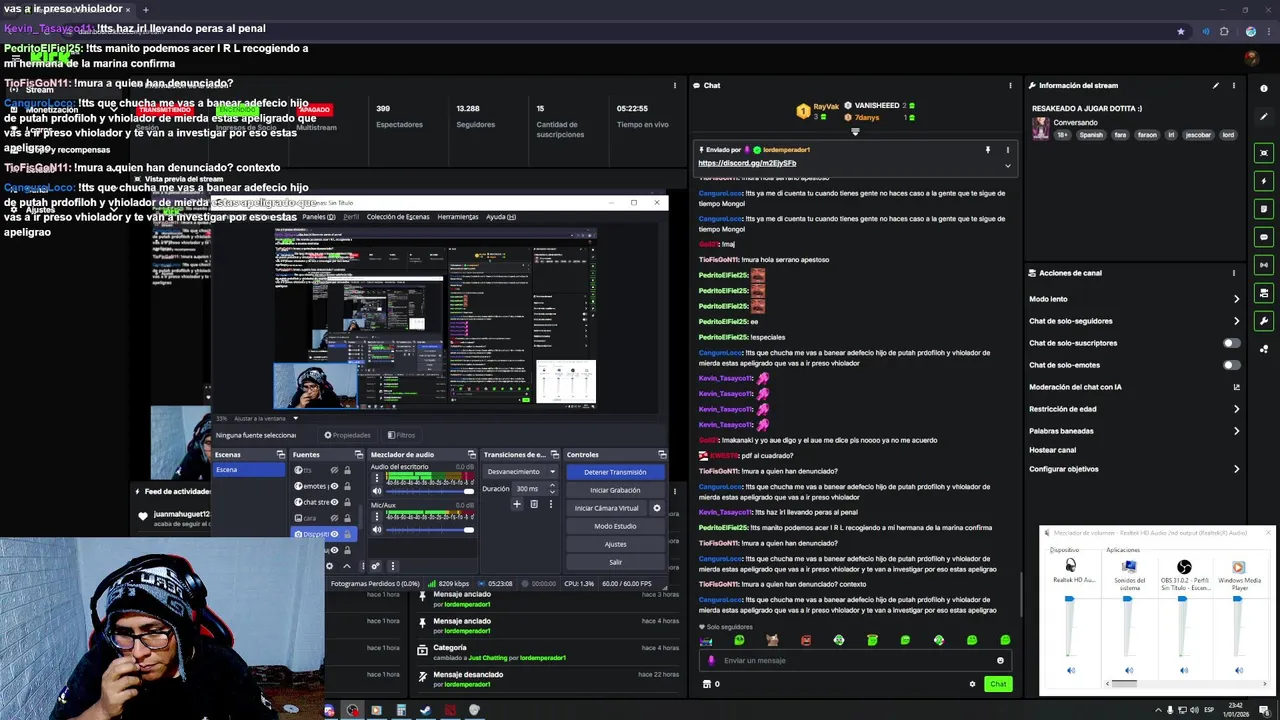Image resolution: width=1280 pixels, height=720 pixels.
Task: Collapse pinned message chevron in chat
Action: click(1007, 165)
